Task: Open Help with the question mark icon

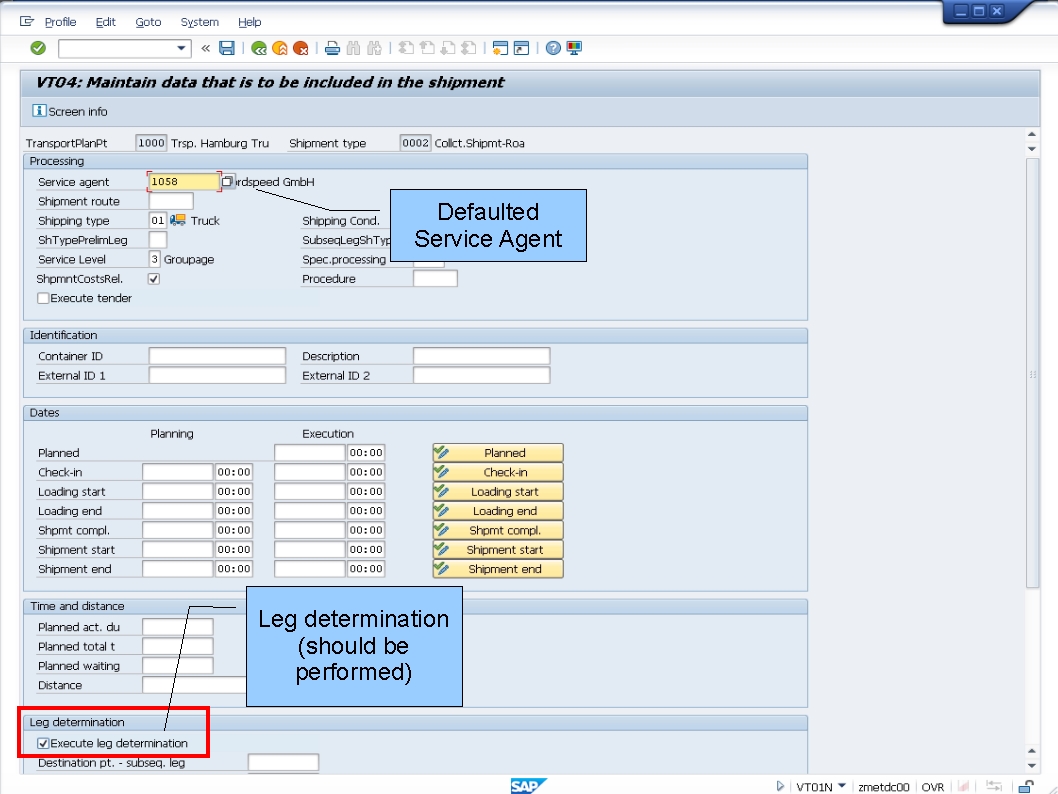Action: (552, 47)
